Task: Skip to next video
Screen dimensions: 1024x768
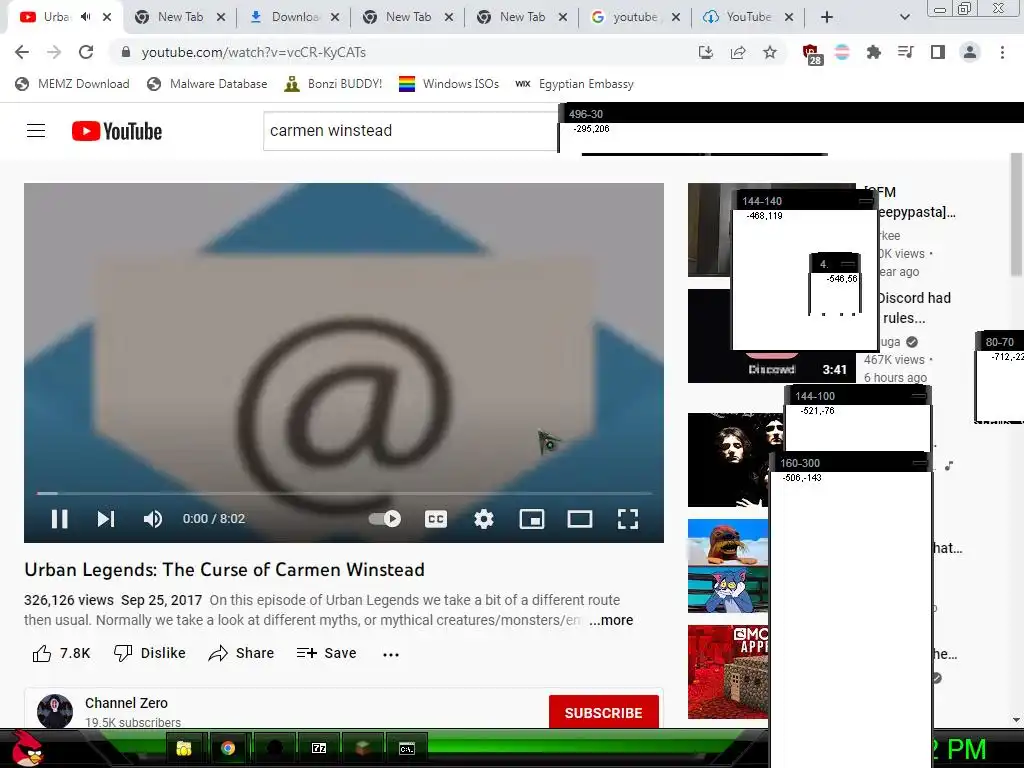Action: [106, 519]
